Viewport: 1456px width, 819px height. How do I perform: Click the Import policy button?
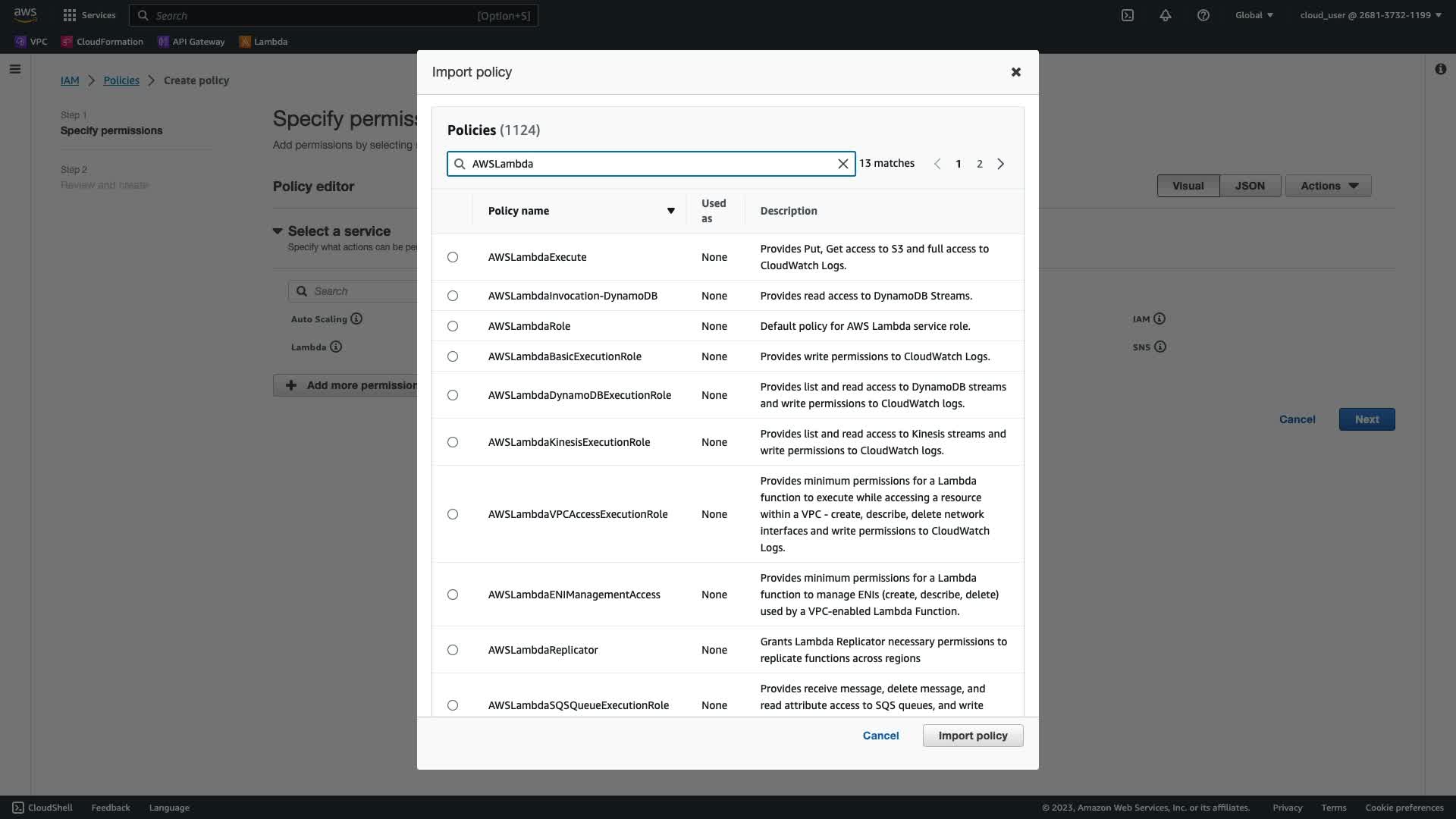point(972,736)
